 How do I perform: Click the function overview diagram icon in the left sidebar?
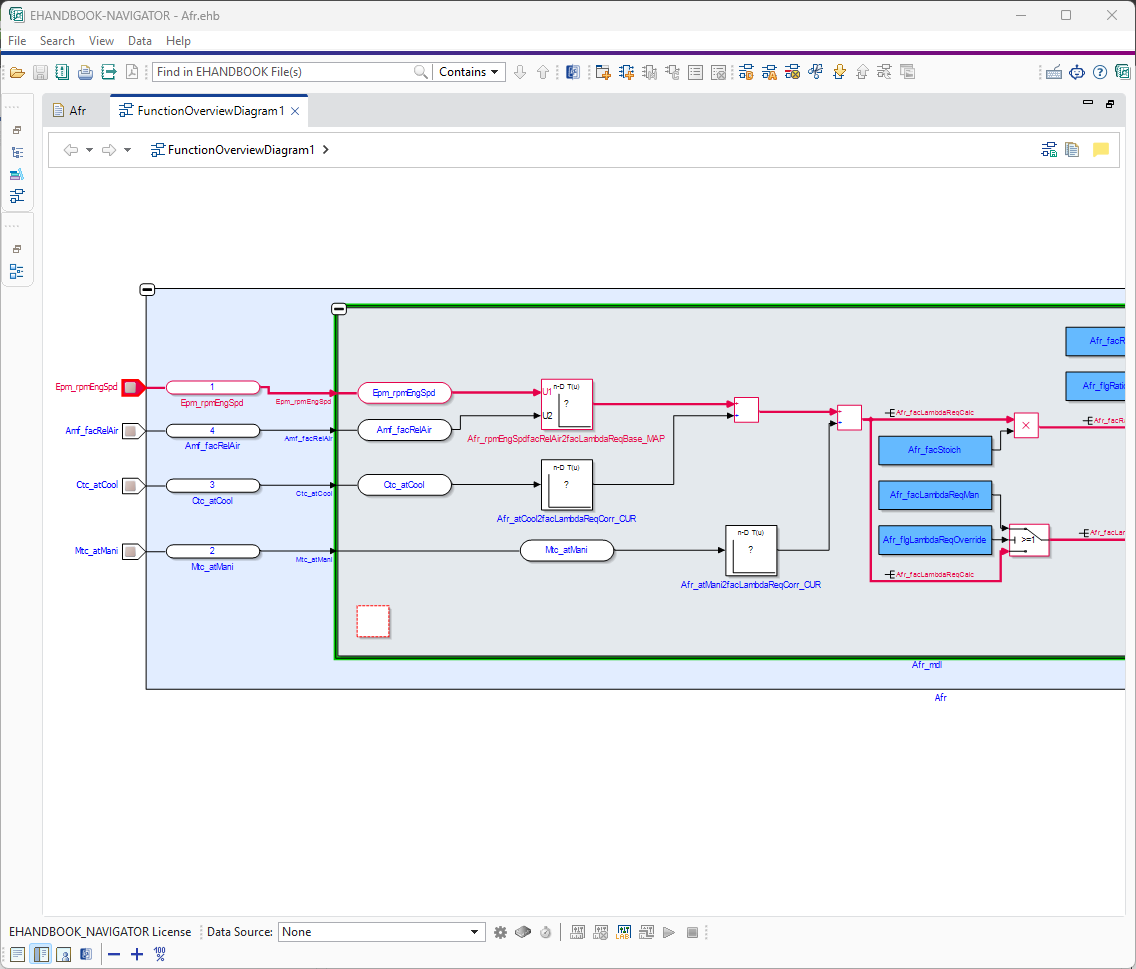(x=17, y=196)
